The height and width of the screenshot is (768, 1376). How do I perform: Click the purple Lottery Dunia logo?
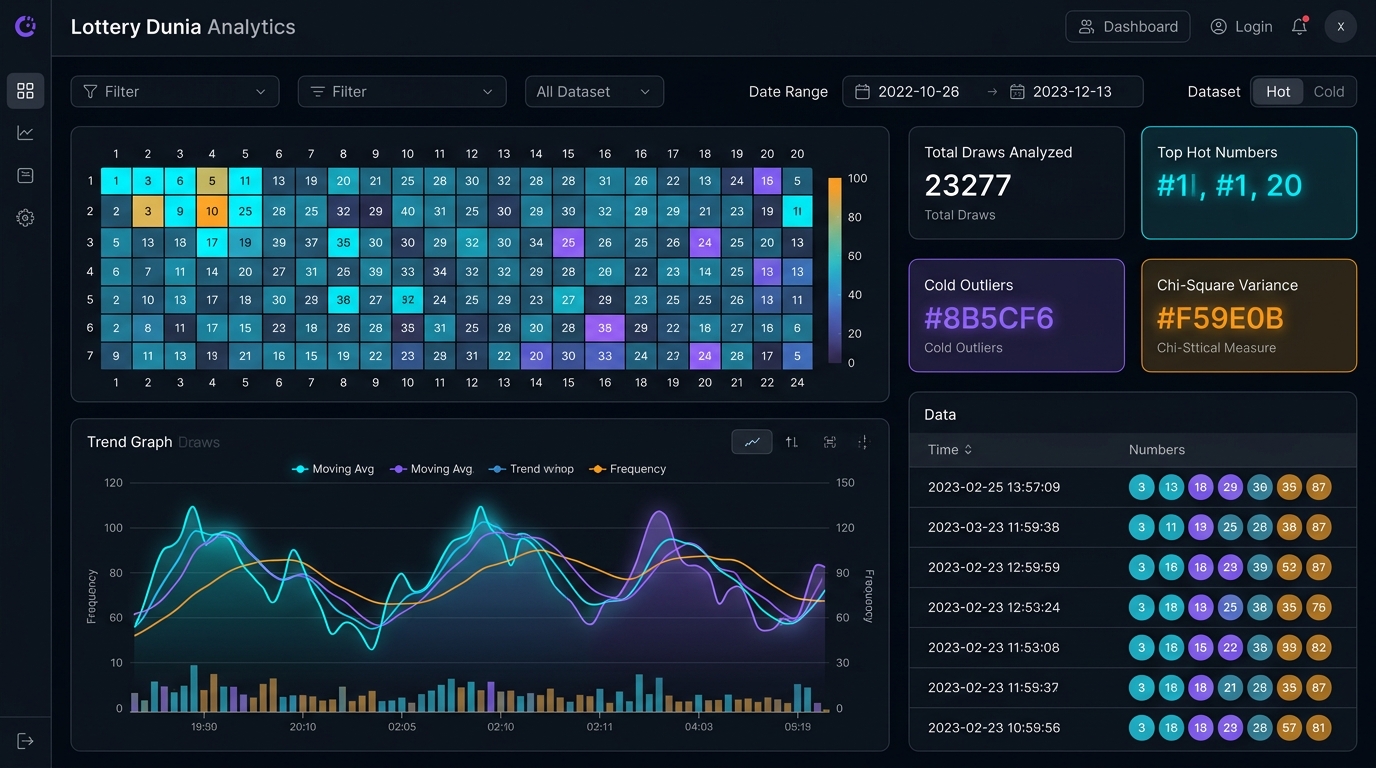(x=26, y=27)
